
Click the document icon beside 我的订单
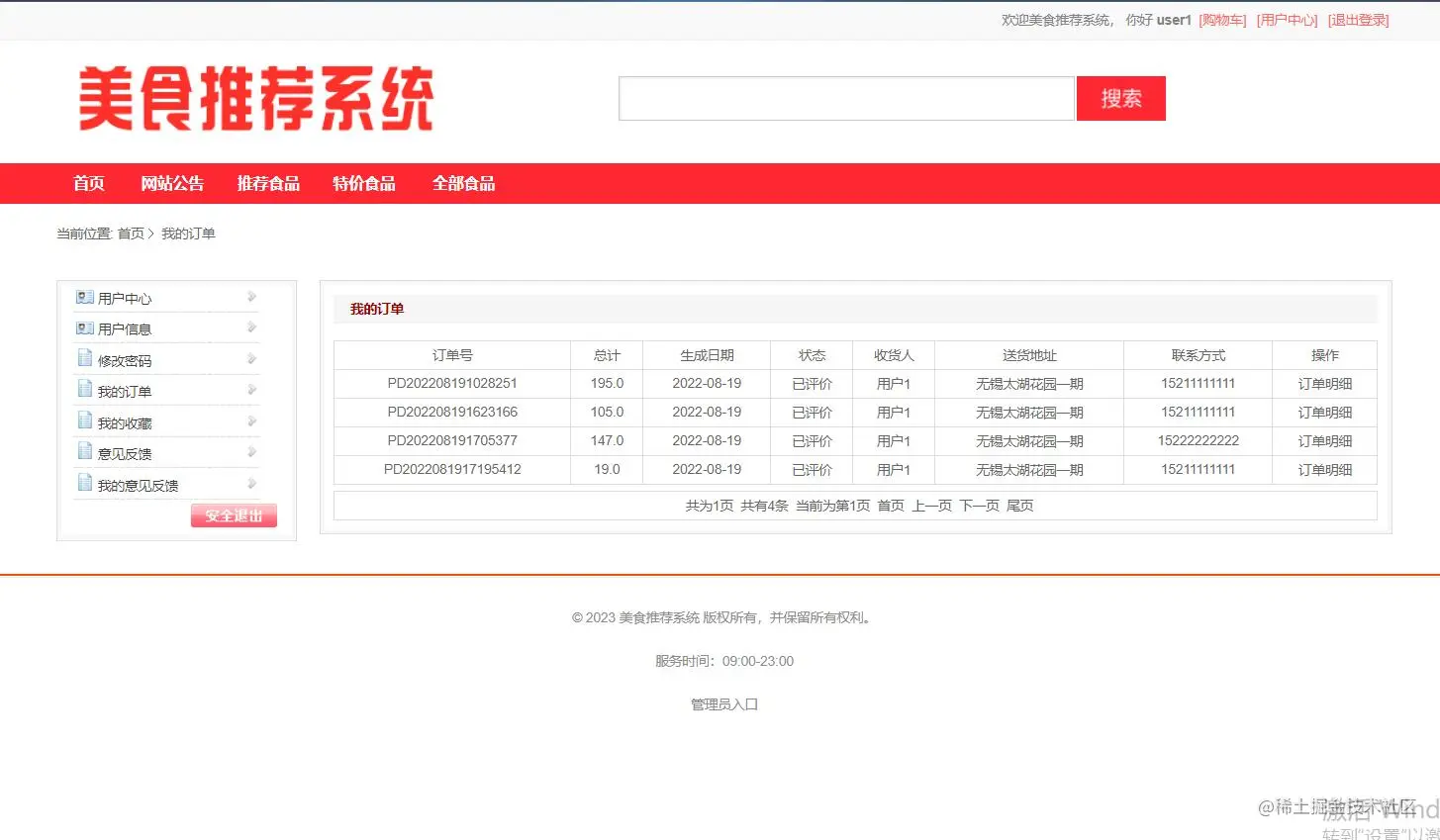[85, 389]
